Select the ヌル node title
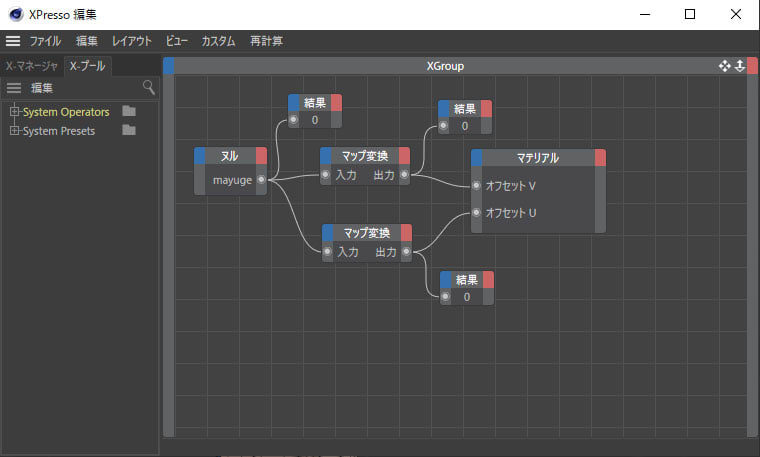This screenshot has width=760, height=457. 230,156
